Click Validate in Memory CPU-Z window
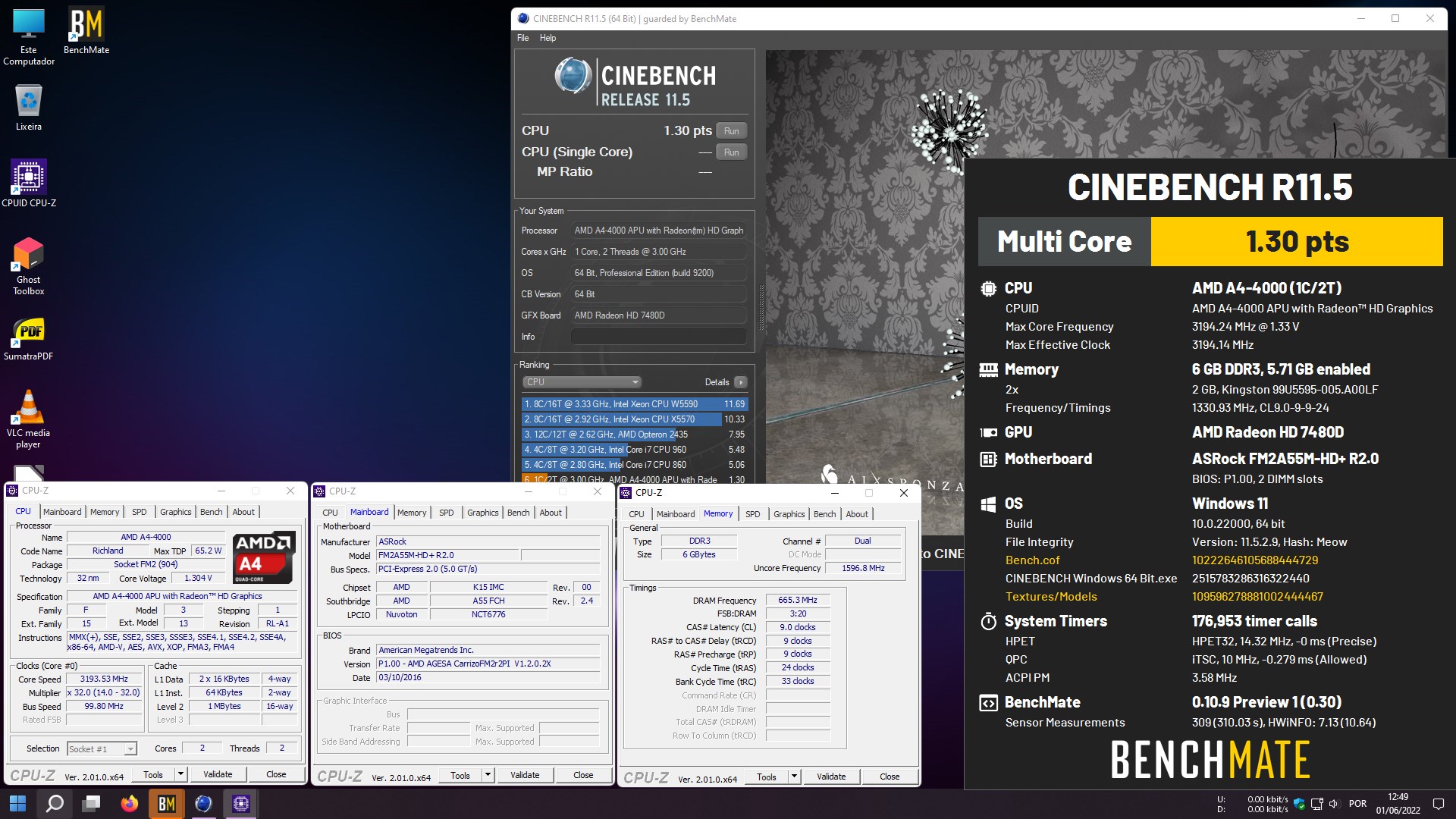Screen dimensions: 1456x819 831,777
